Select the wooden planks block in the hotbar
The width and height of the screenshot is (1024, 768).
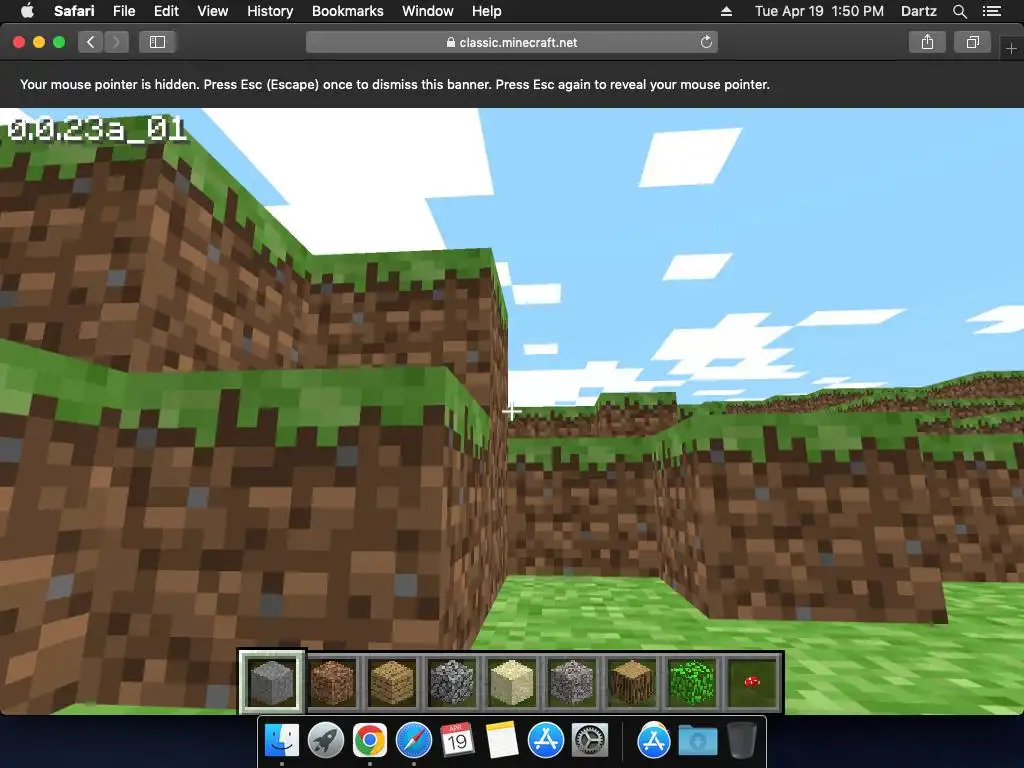click(392, 682)
